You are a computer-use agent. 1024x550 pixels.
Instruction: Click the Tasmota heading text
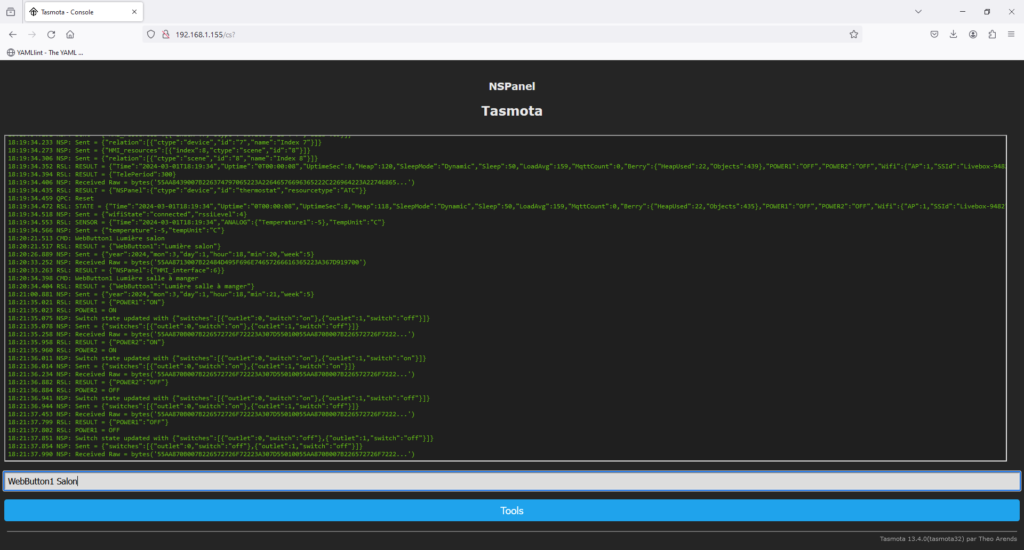pyautogui.click(x=512, y=111)
